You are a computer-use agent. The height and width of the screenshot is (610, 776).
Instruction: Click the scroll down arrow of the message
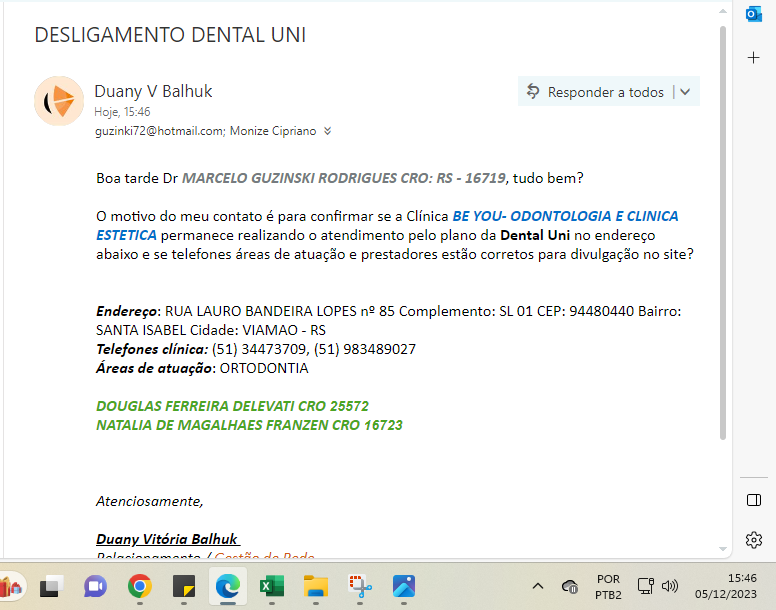coord(723,549)
